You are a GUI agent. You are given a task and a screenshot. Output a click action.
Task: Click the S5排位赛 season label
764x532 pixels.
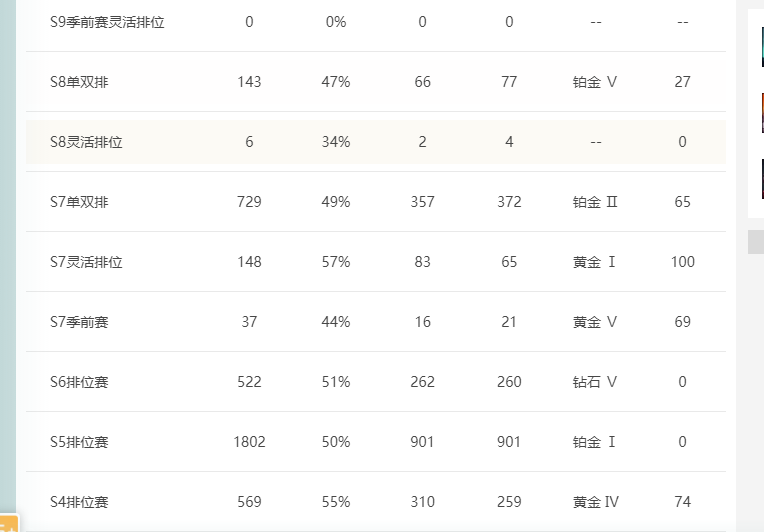coord(79,442)
